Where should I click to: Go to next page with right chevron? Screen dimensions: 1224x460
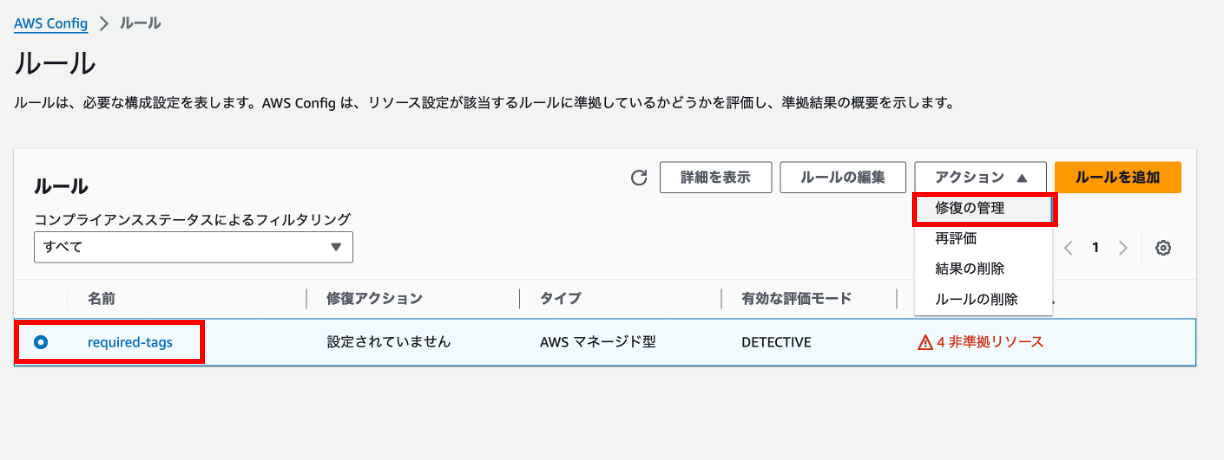point(1123,248)
